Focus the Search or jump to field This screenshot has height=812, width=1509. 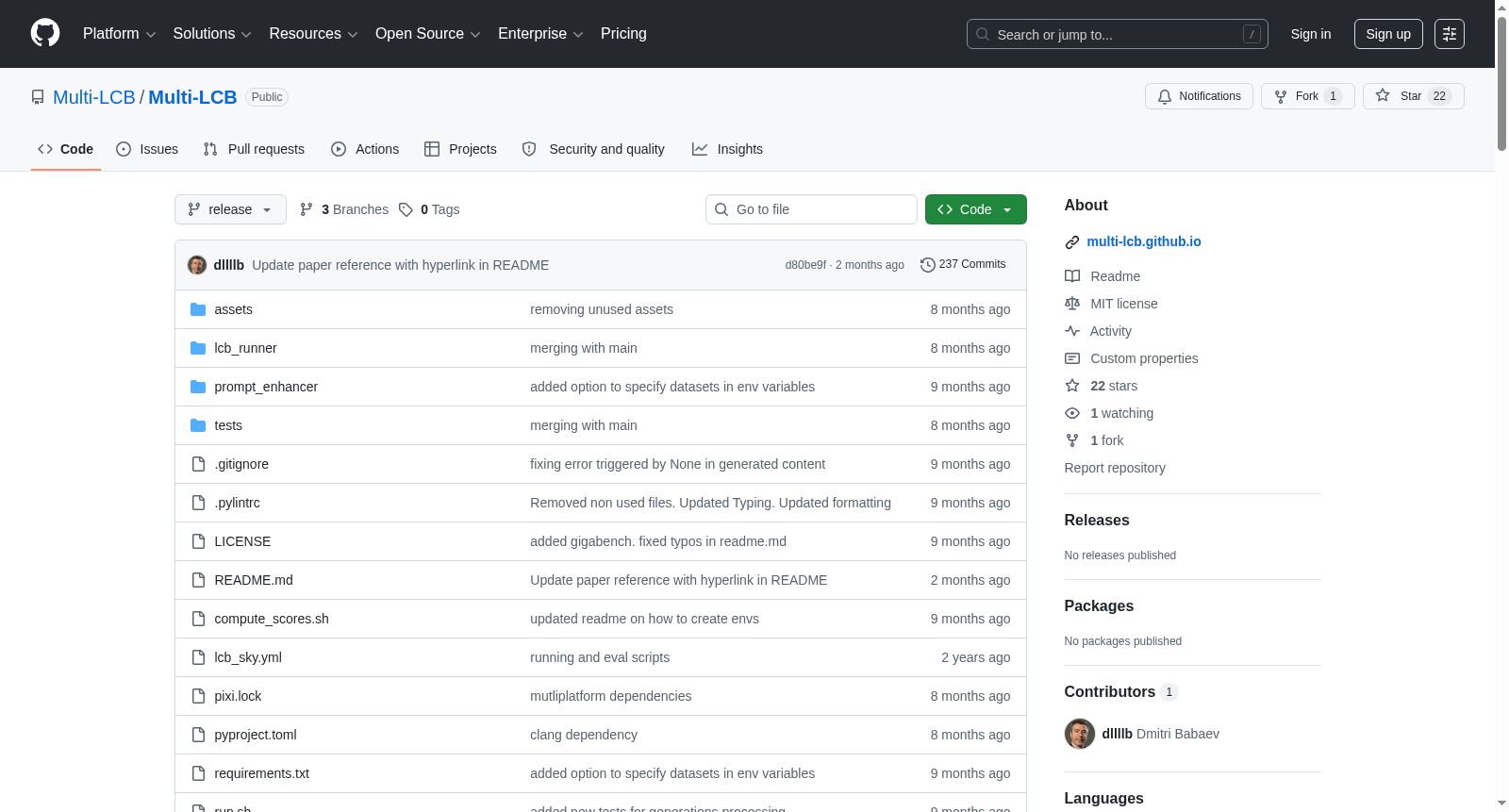point(1118,34)
